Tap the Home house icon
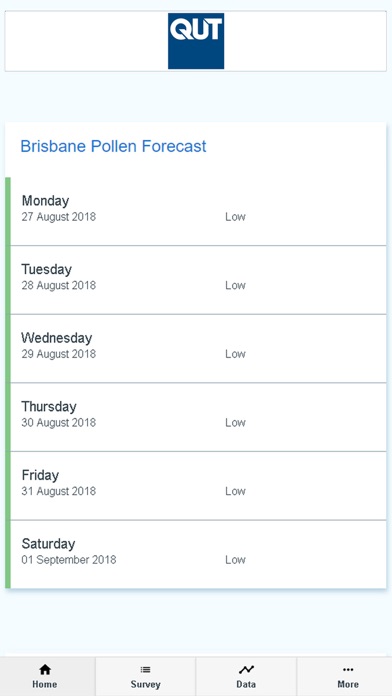 pos(45,669)
